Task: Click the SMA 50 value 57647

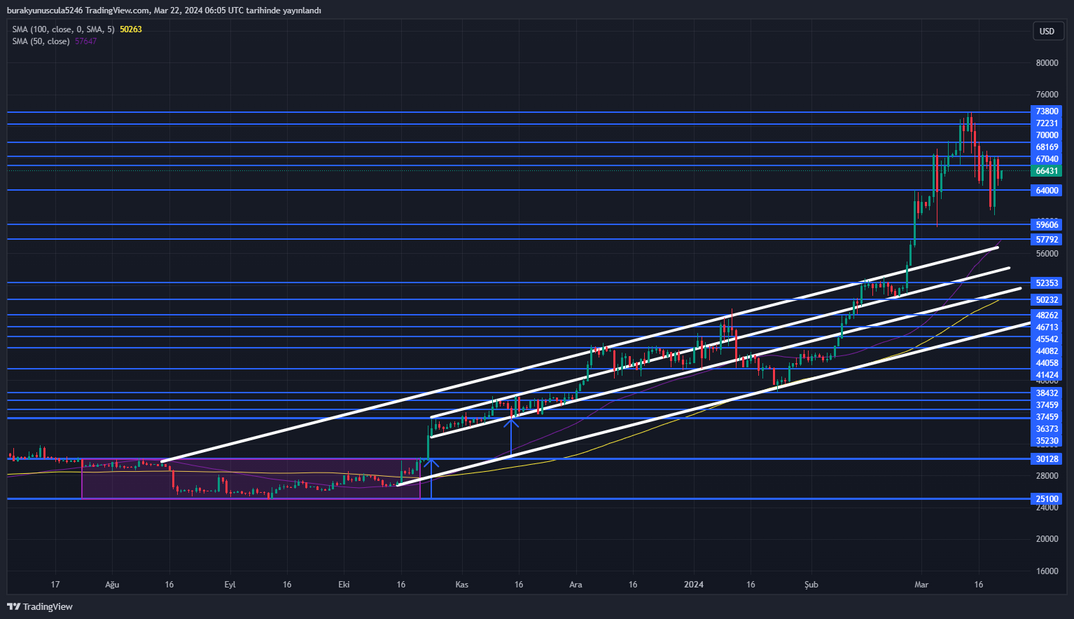Action: coord(86,41)
